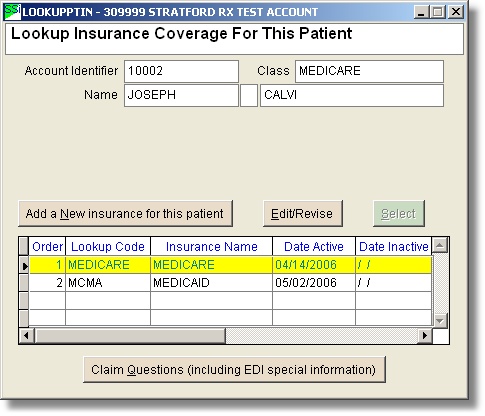Image resolution: width=485 pixels, height=416 pixels.
Task: Click the grid's top-left corner selector
Action: point(24,246)
